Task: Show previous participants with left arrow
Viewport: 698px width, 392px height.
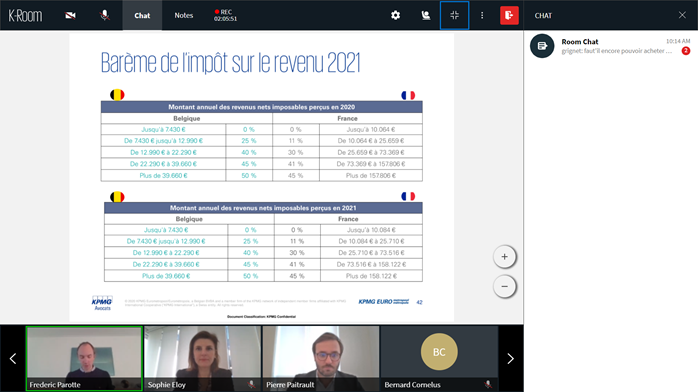Action: (13, 359)
